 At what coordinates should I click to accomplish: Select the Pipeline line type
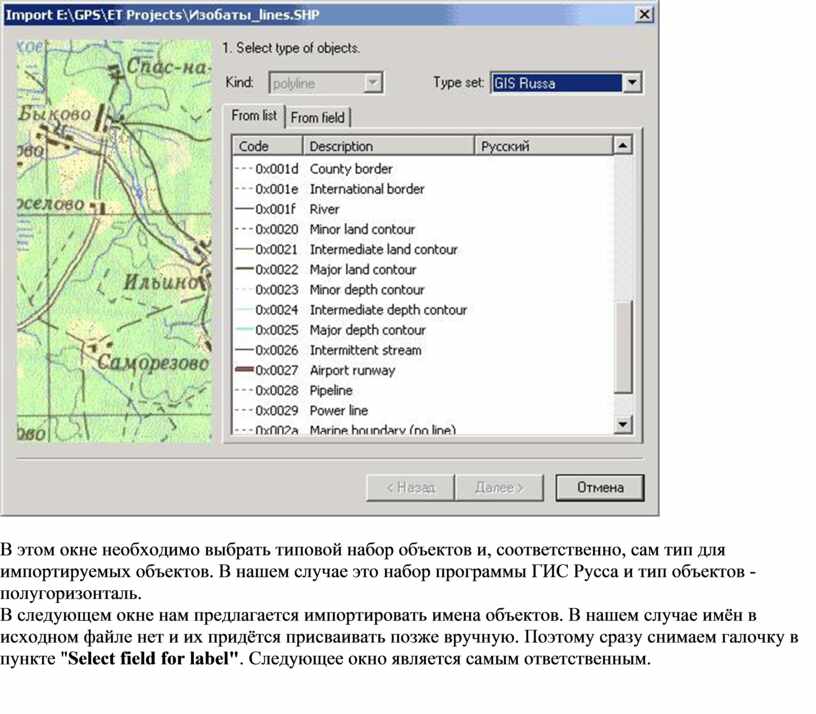(423, 390)
